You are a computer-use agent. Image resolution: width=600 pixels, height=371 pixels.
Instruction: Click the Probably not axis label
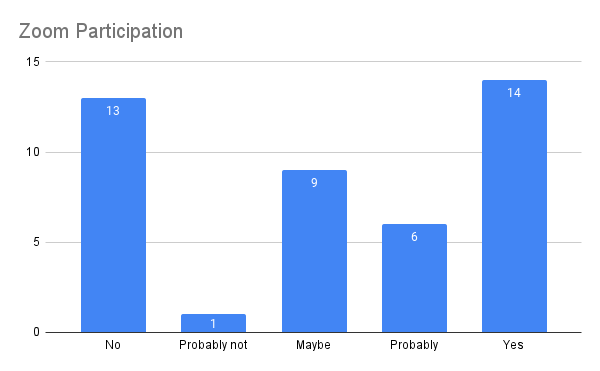[x=213, y=345]
